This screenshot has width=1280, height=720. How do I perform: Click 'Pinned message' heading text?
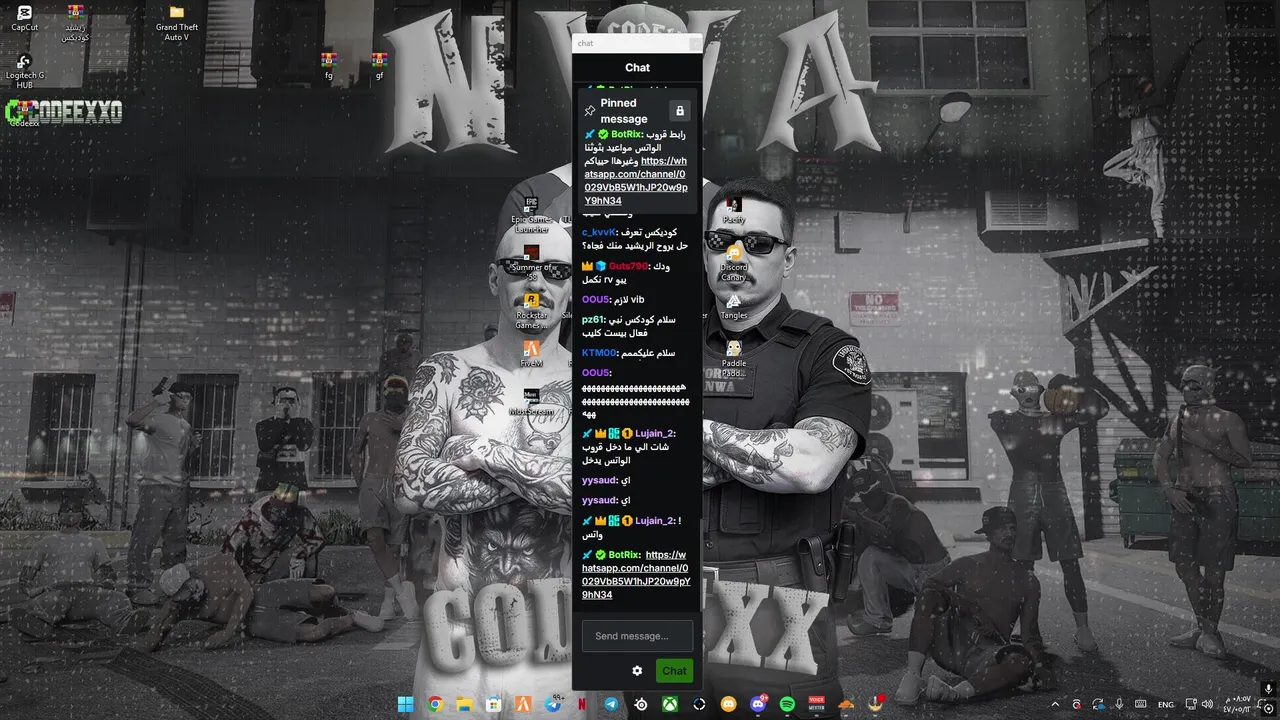624,111
